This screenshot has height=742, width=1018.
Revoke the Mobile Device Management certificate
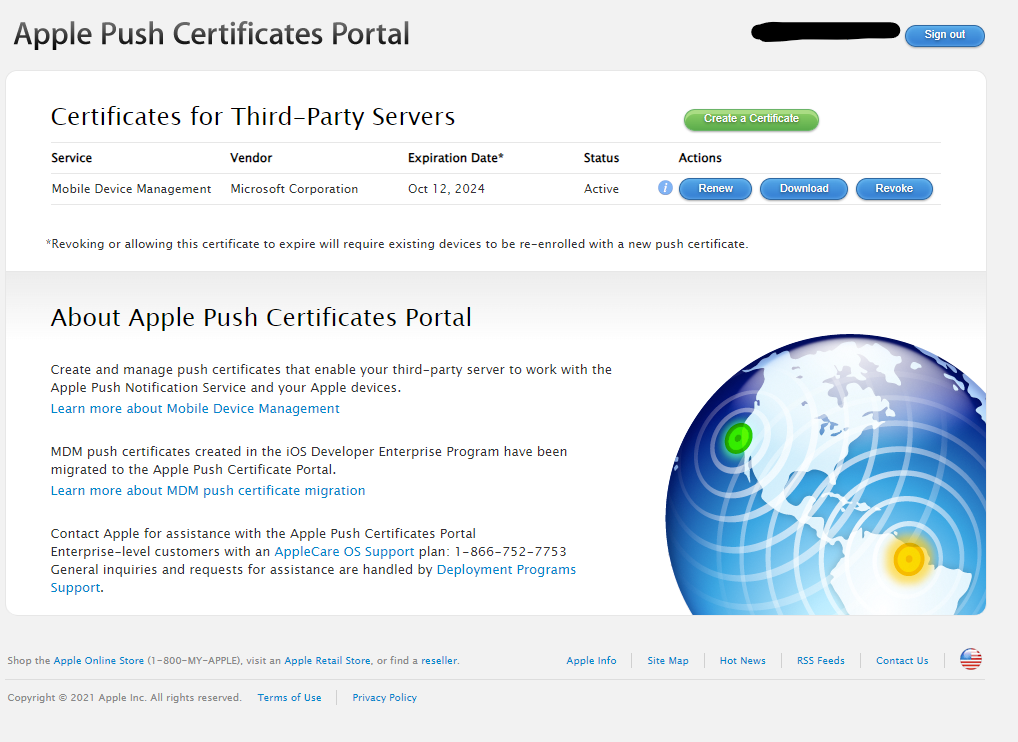(894, 189)
